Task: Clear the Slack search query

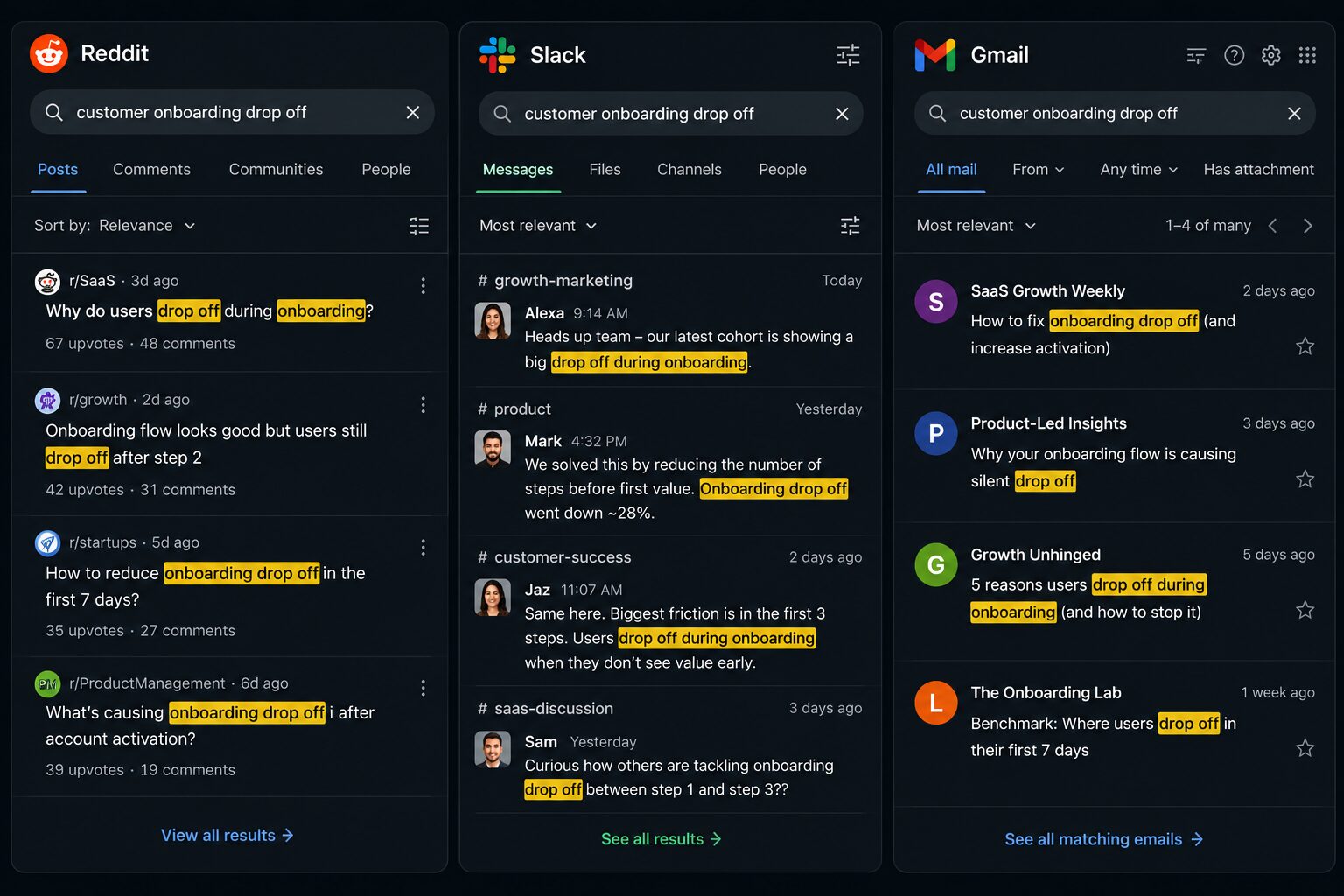Action: [842, 114]
